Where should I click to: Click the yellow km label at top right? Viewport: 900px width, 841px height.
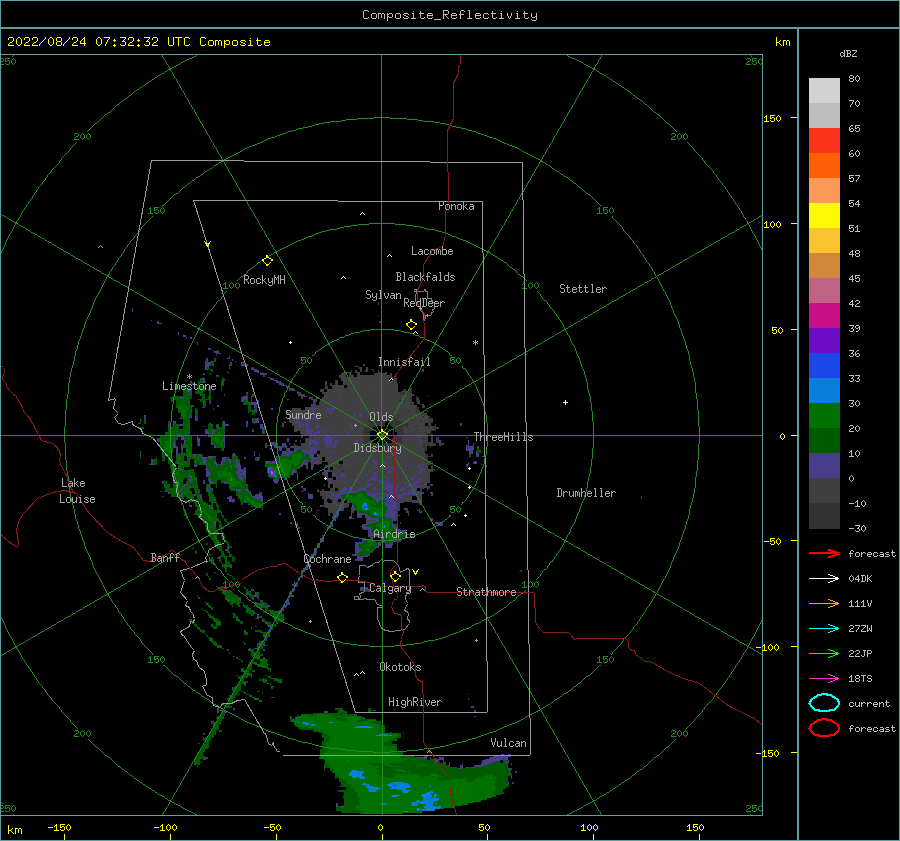[782, 42]
